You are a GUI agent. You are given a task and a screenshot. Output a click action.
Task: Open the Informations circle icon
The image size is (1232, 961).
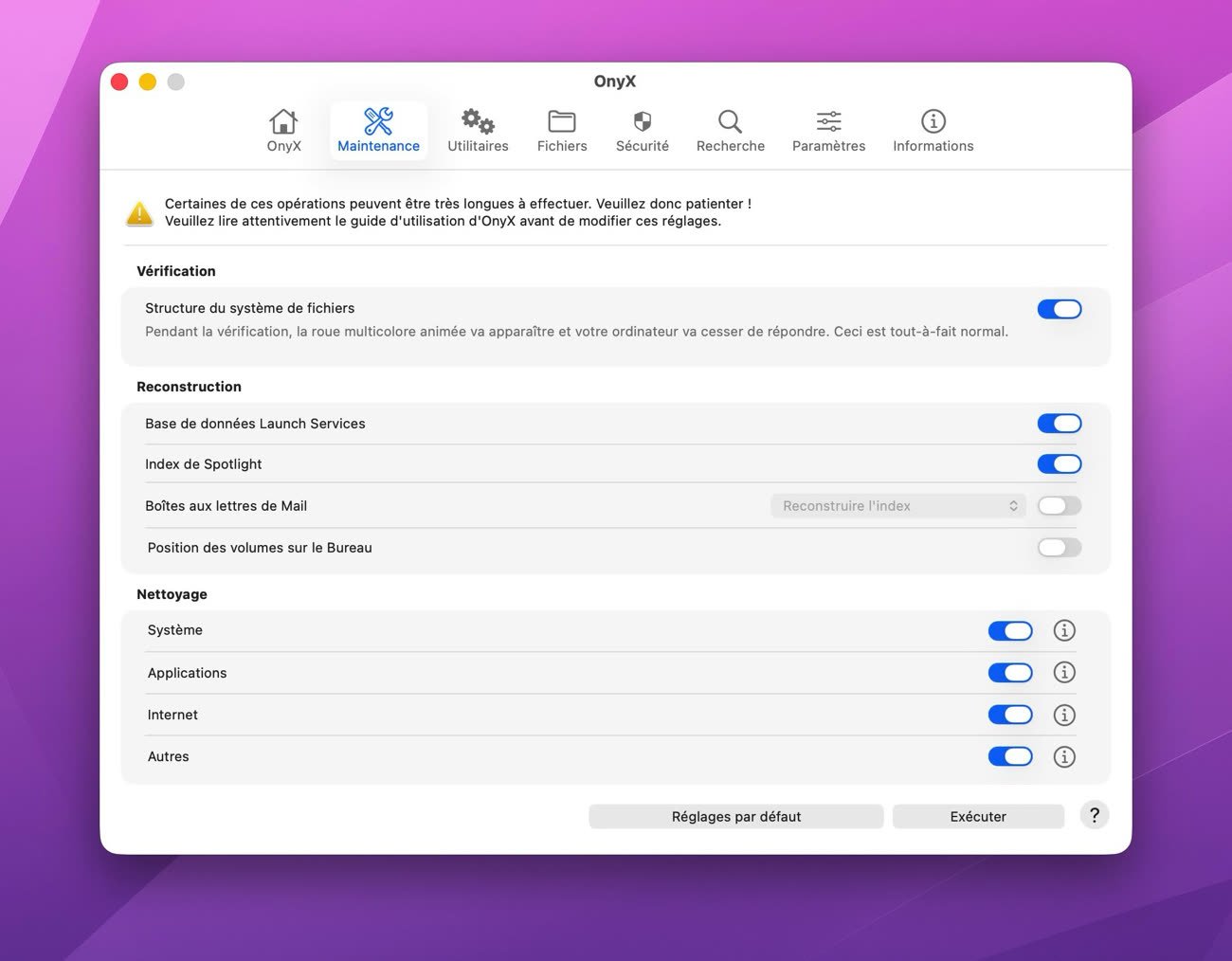[933, 121]
